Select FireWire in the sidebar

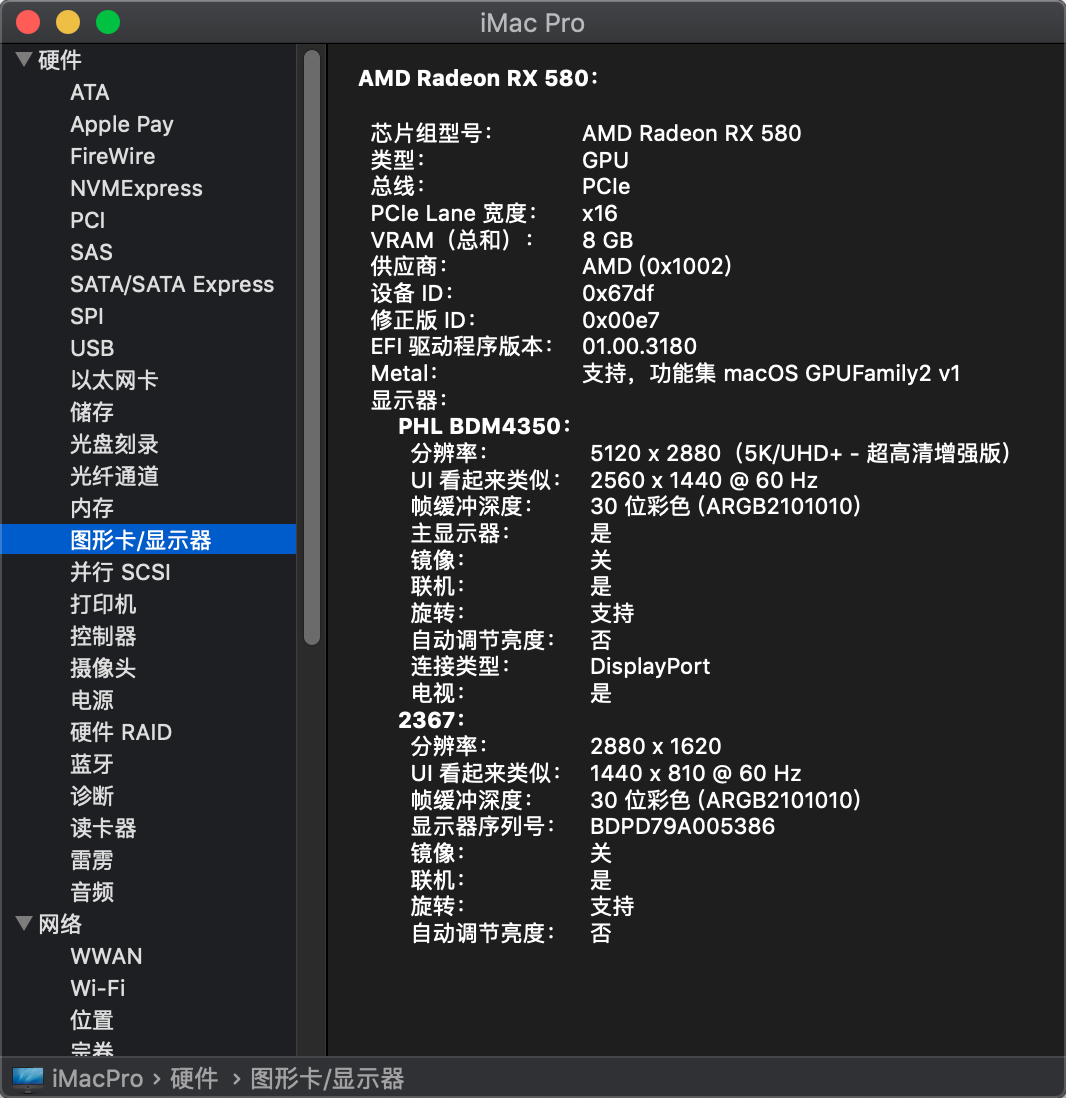[x=112, y=156]
